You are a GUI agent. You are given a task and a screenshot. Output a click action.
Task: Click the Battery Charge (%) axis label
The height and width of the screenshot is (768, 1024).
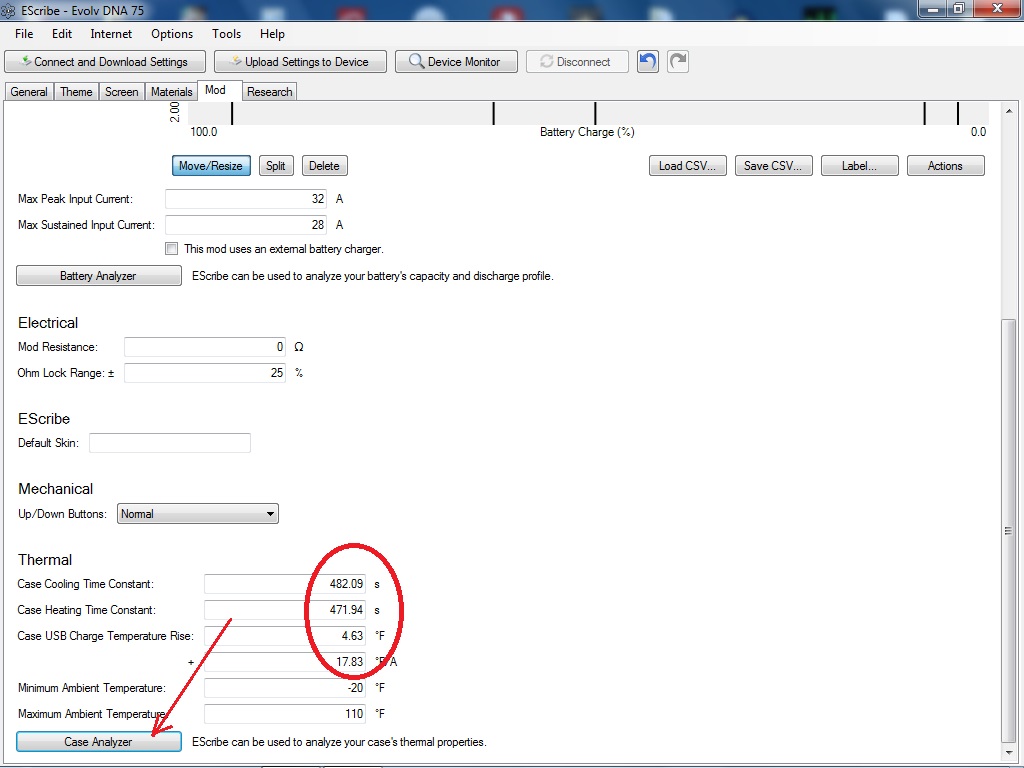587,132
